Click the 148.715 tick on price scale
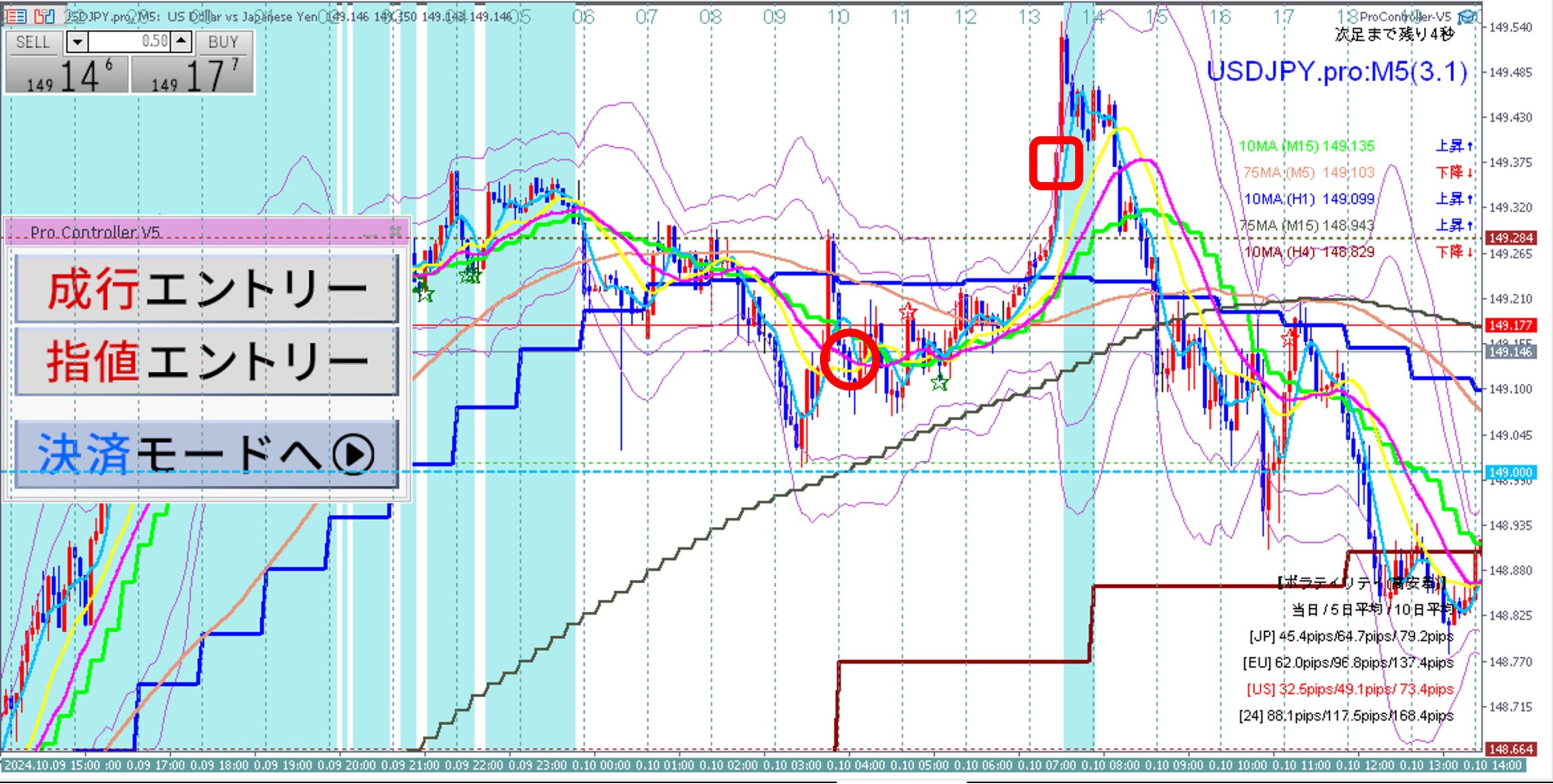Image resolution: width=1553 pixels, height=784 pixels. pos(1510,707)
